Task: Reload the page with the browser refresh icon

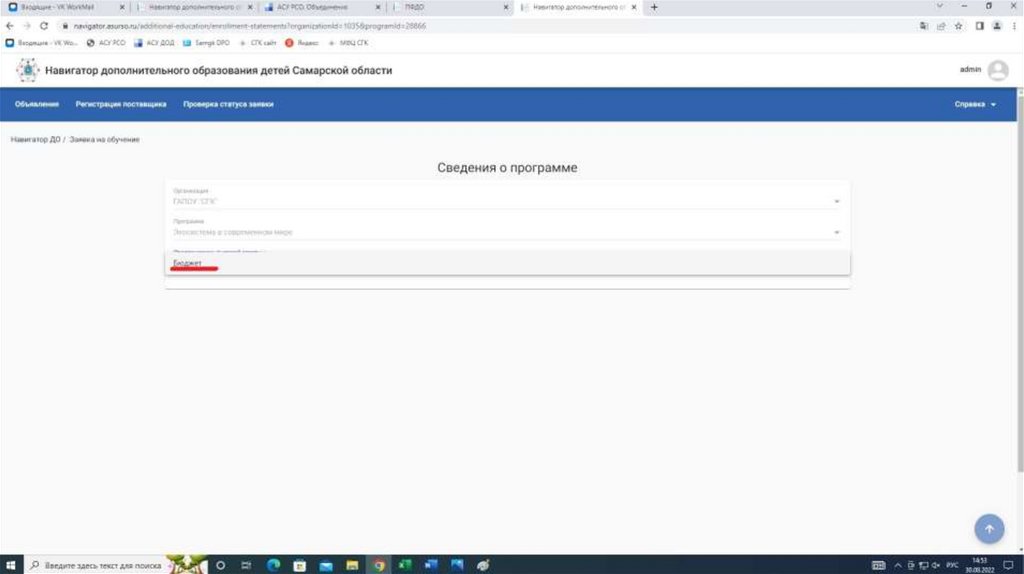Action: [x=44, y=25]
